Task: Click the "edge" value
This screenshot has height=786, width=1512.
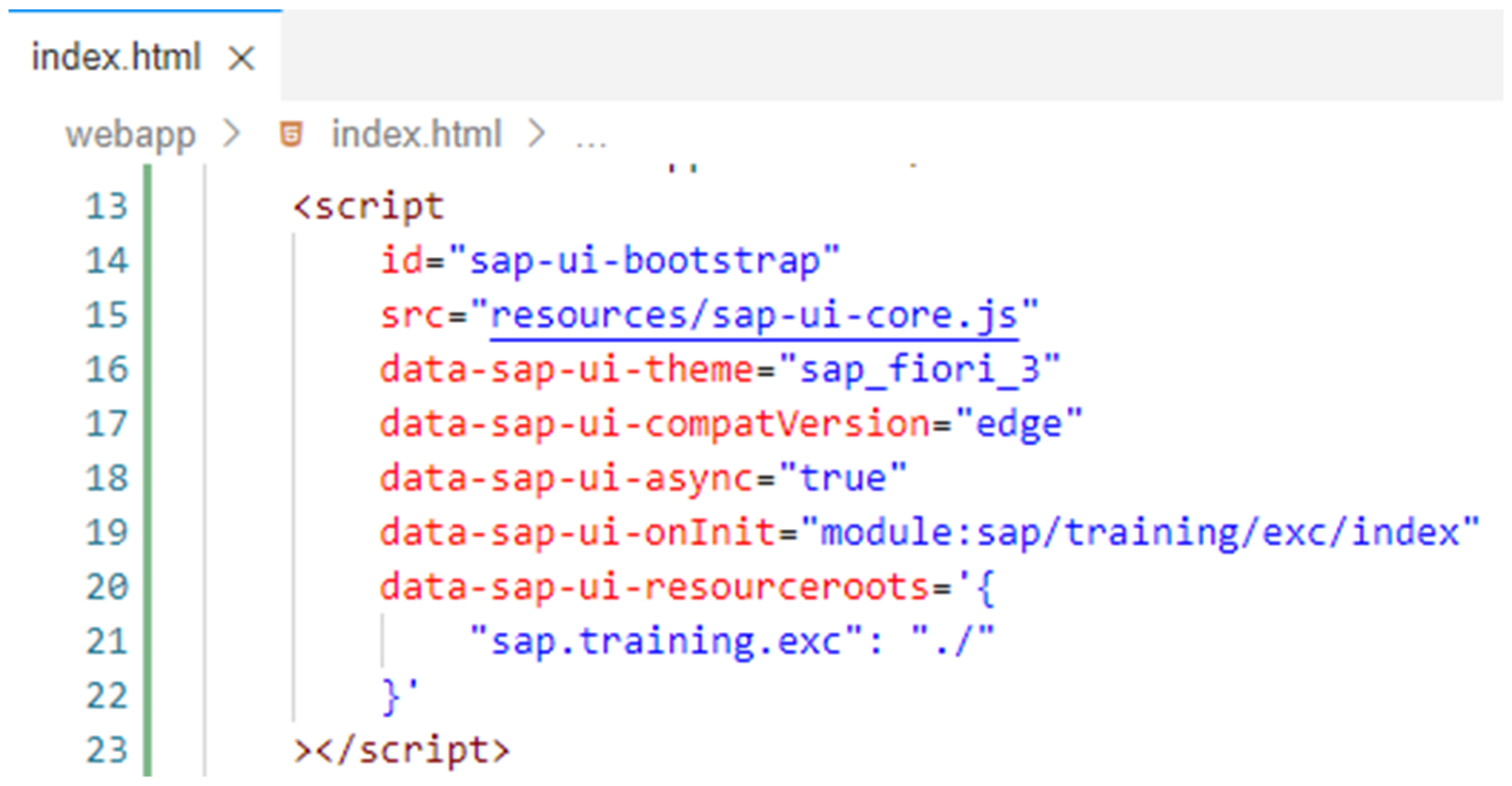Action: pos(1018,424)
